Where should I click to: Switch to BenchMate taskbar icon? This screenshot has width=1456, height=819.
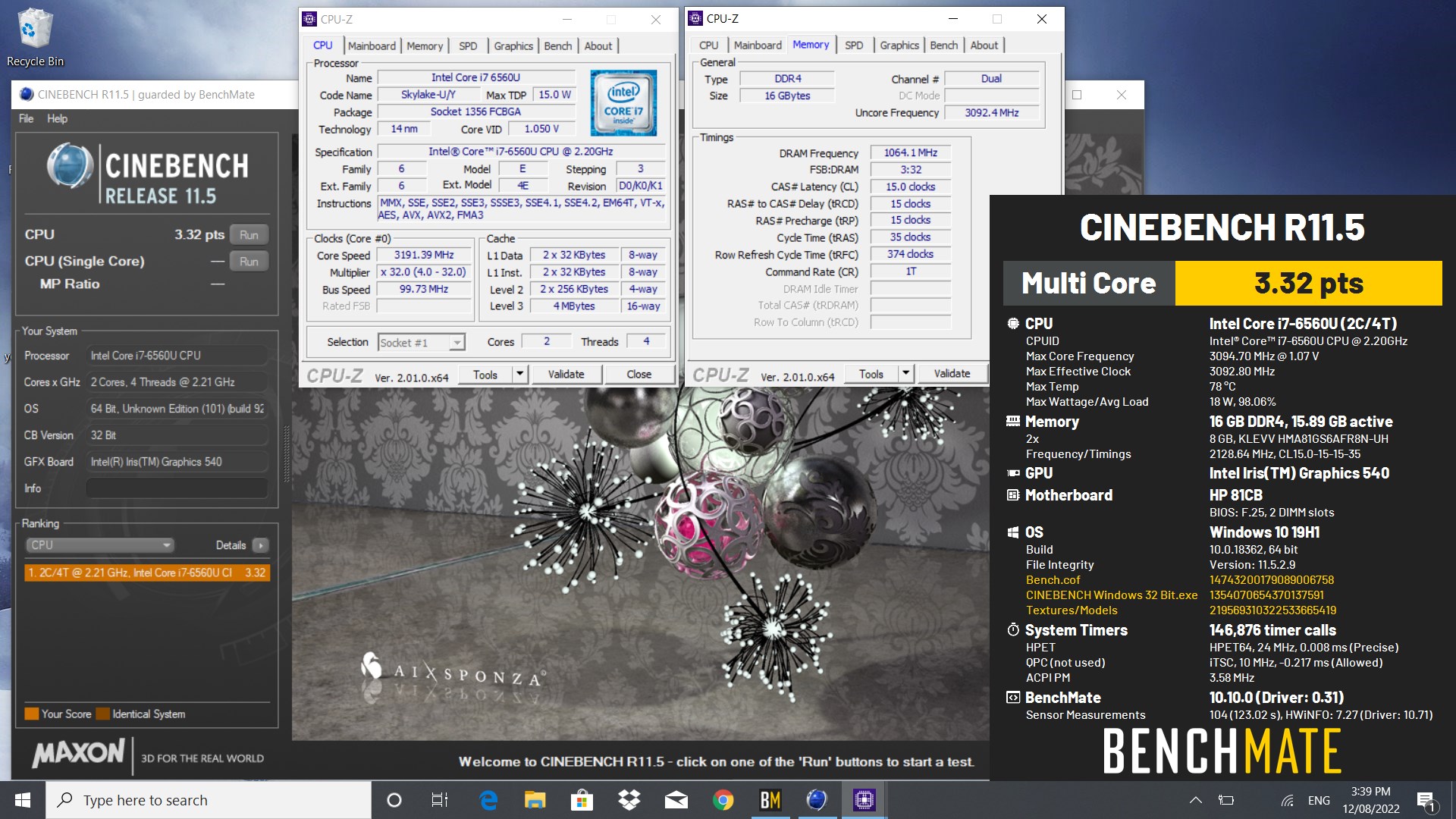point(770,800)
